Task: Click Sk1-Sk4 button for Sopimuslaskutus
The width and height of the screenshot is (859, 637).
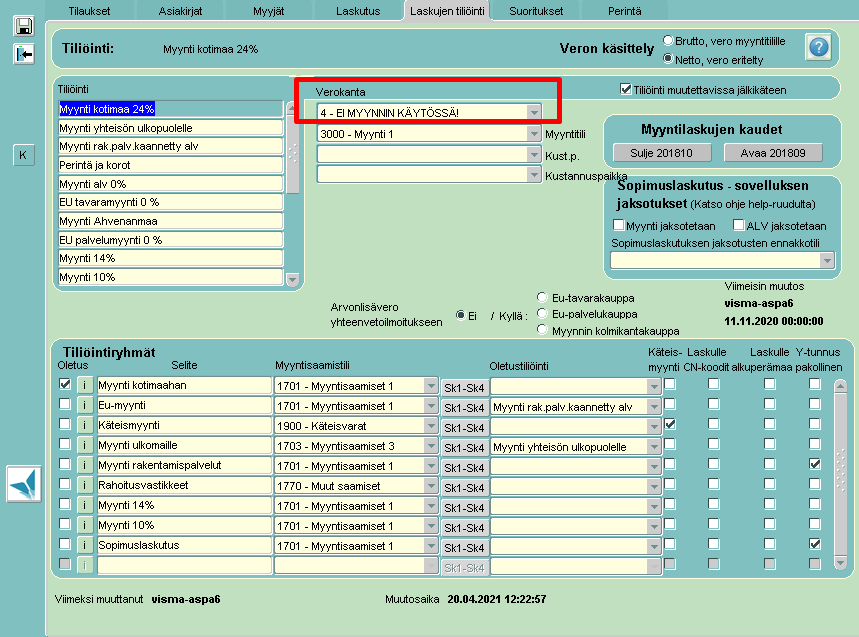Action: tap(464, 548)
